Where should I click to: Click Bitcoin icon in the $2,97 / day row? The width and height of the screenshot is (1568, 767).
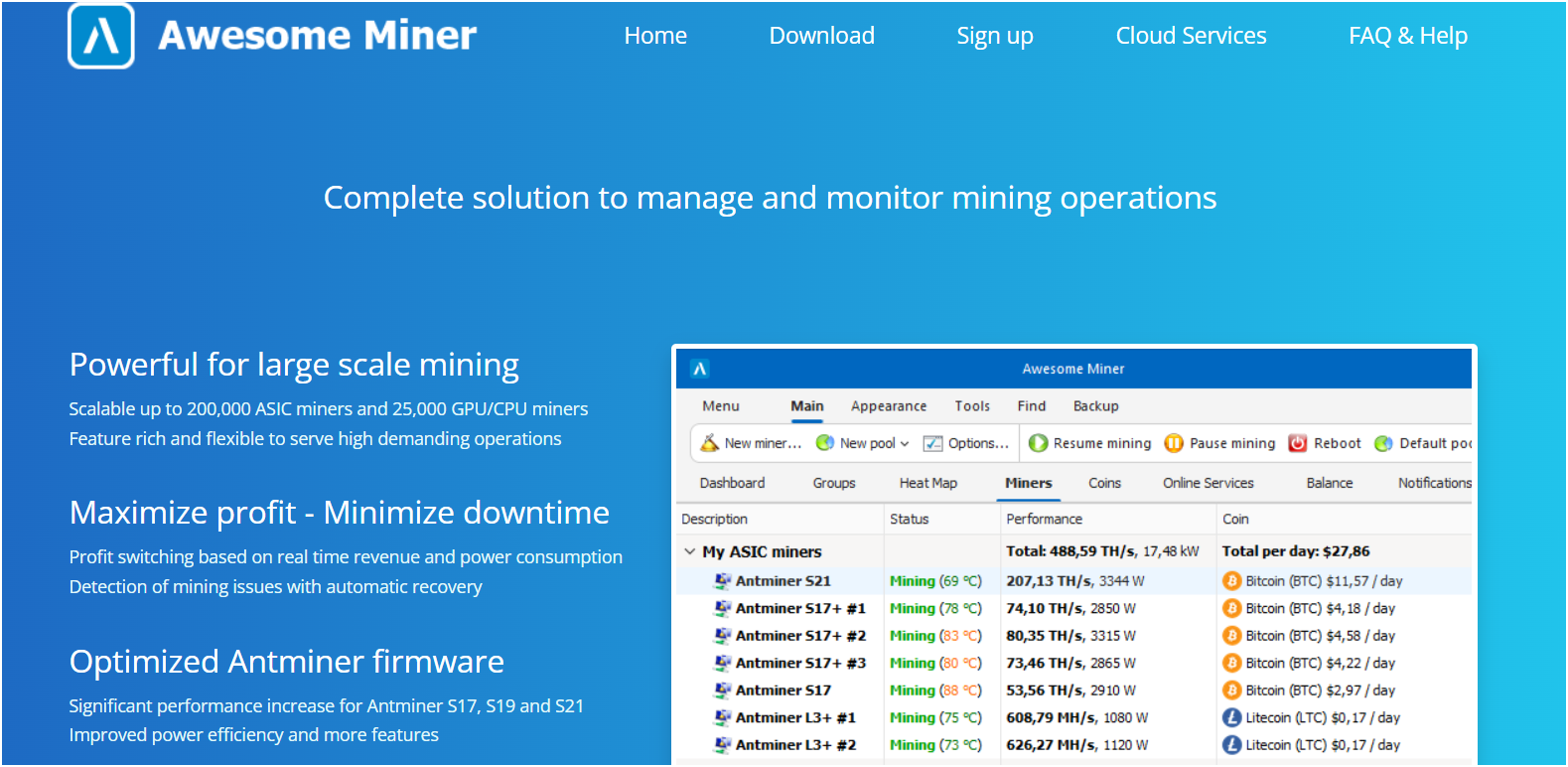[x=1231, y=690]
